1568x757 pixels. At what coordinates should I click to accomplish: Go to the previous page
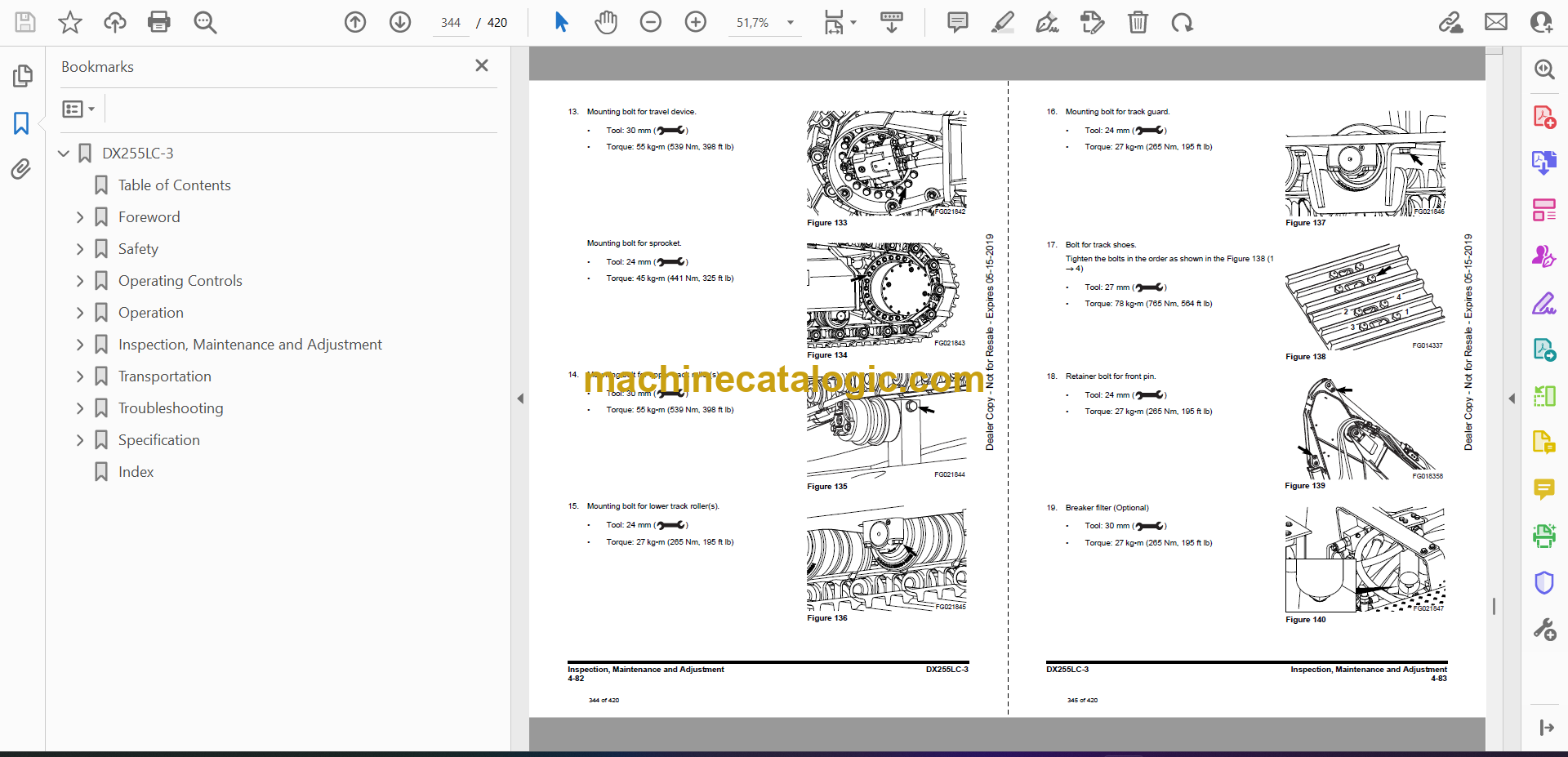(355, 22)
